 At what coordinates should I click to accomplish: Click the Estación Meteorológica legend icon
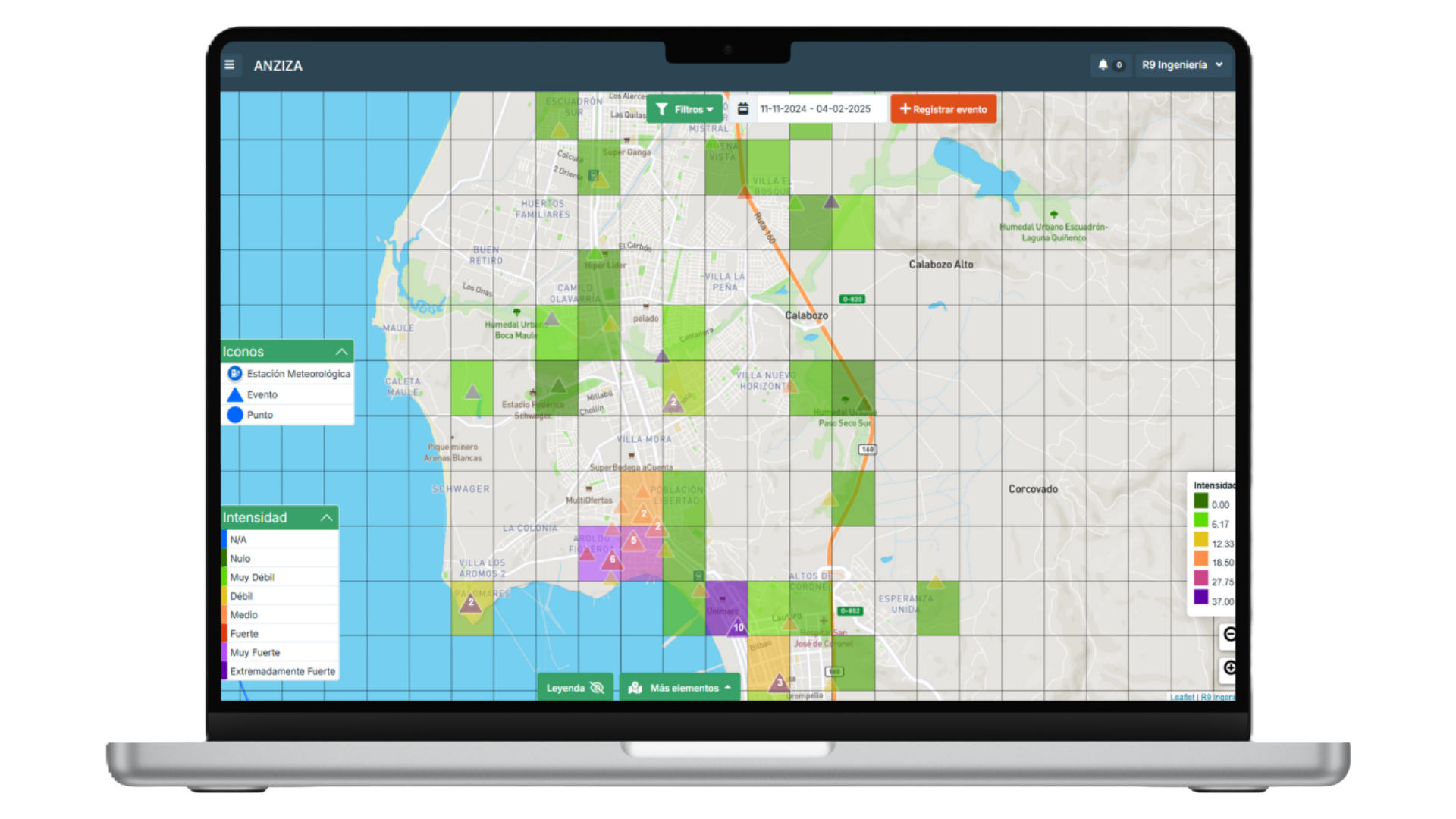tap(235, 373)
